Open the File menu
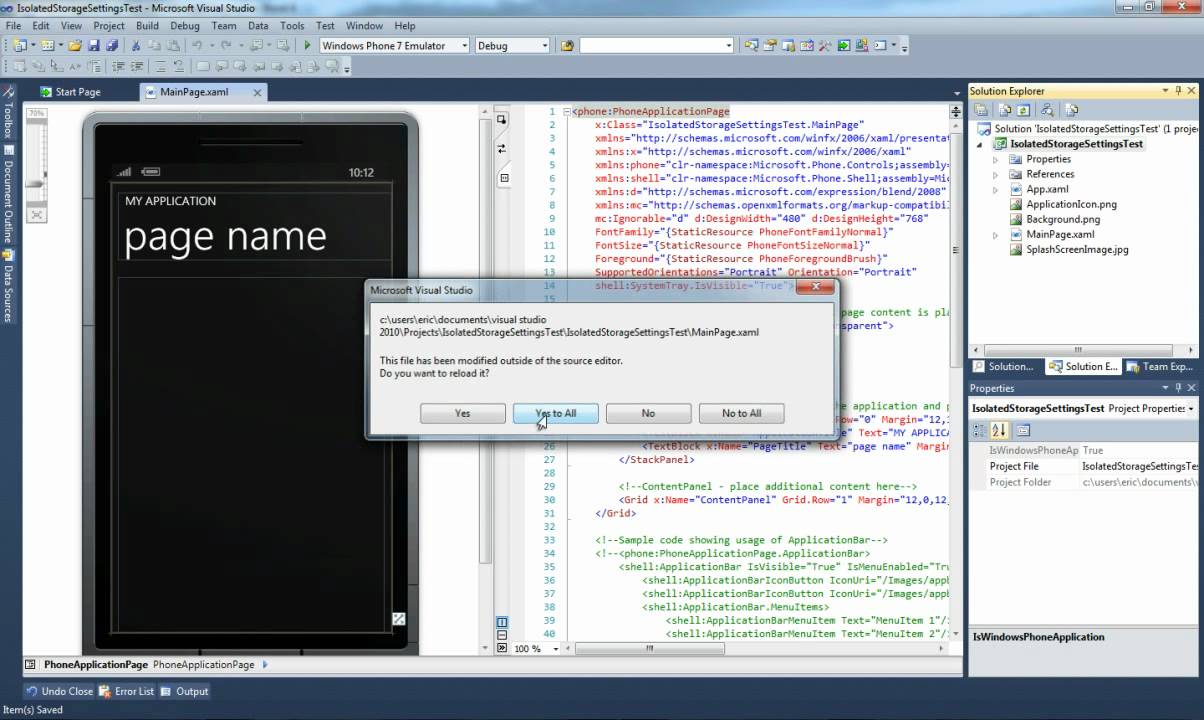 click(14, 26)
